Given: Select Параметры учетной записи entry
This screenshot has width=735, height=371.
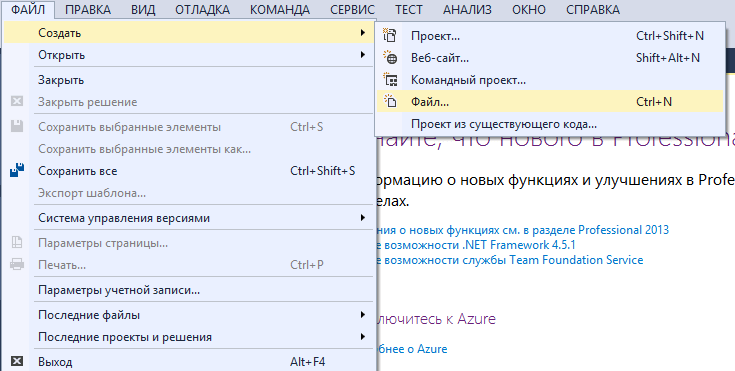Looking at the screenshot, I should (x=189, y=290).
